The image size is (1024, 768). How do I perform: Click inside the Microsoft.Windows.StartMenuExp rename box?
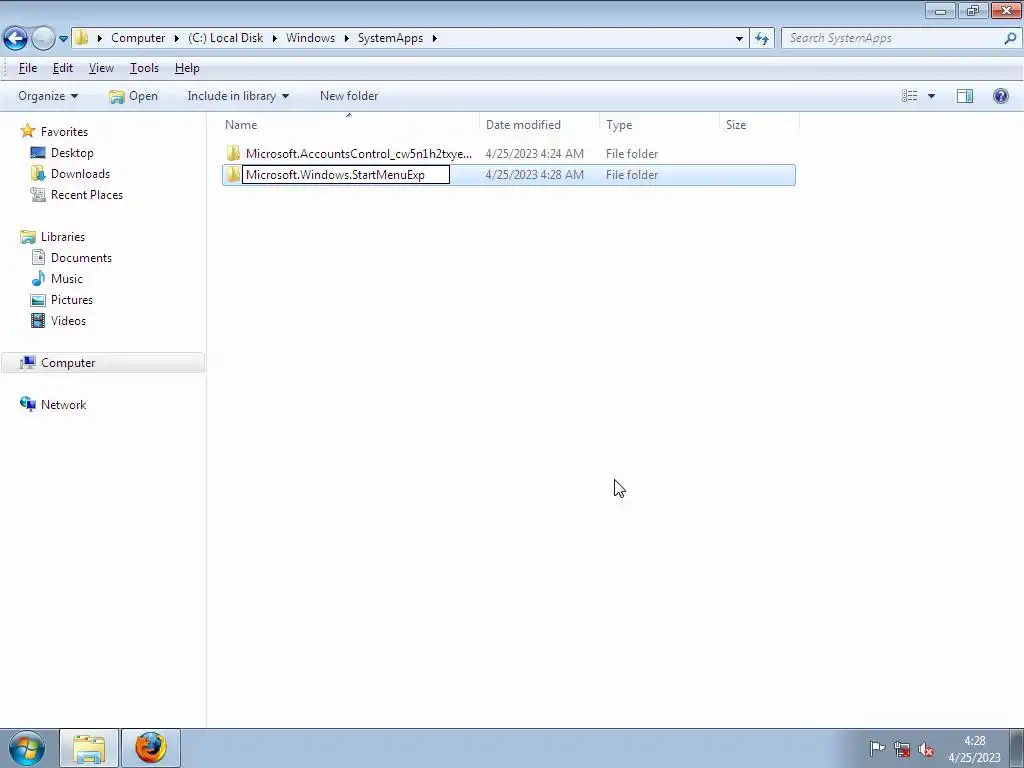[345, 175]
